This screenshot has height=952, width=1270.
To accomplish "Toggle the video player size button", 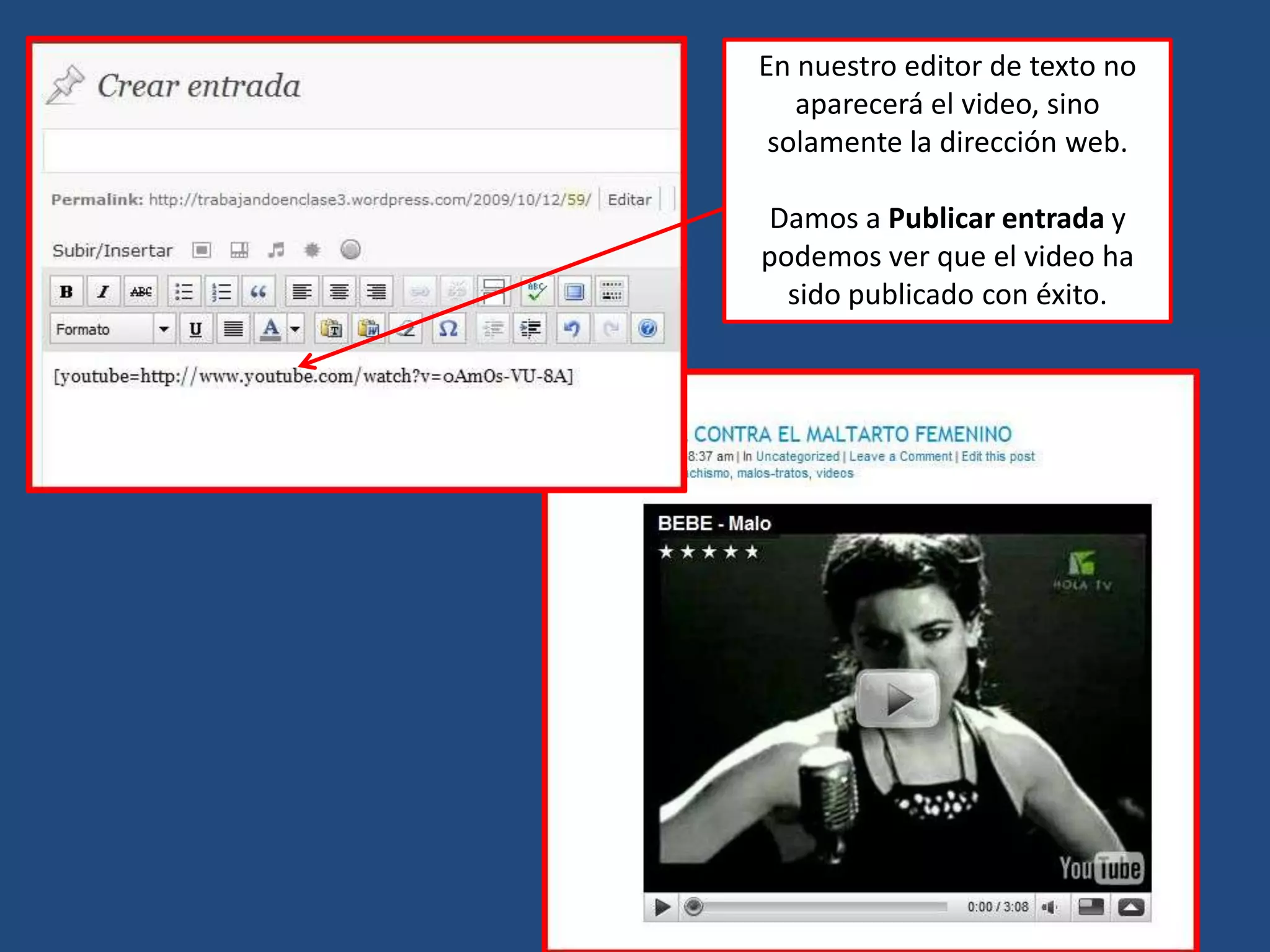I will pyautogui.click(x=1091, y=907).
